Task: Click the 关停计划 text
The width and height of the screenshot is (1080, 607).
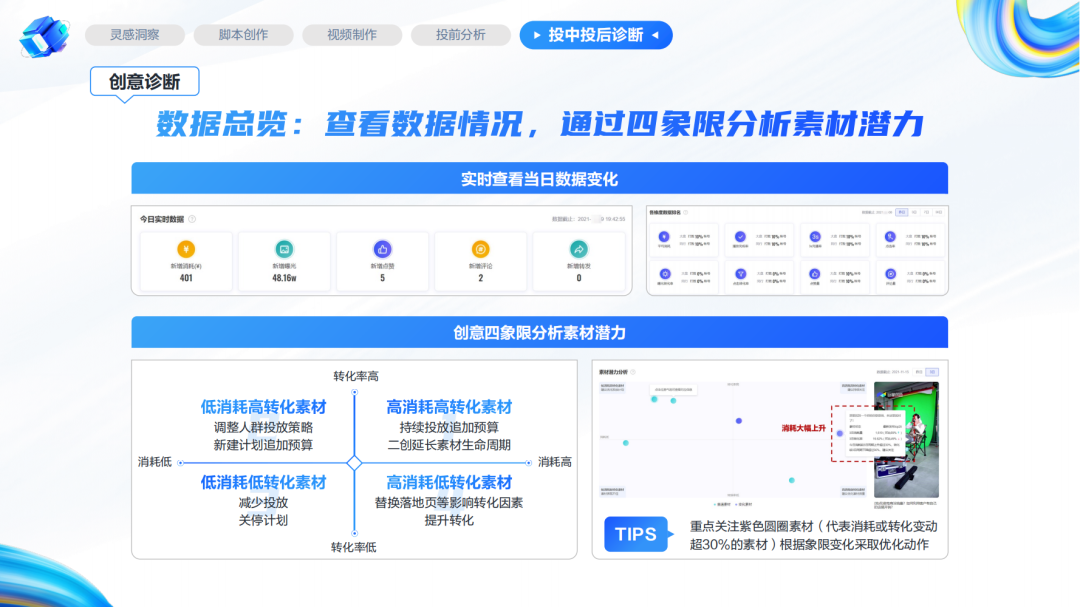Action: coord(263,520)
